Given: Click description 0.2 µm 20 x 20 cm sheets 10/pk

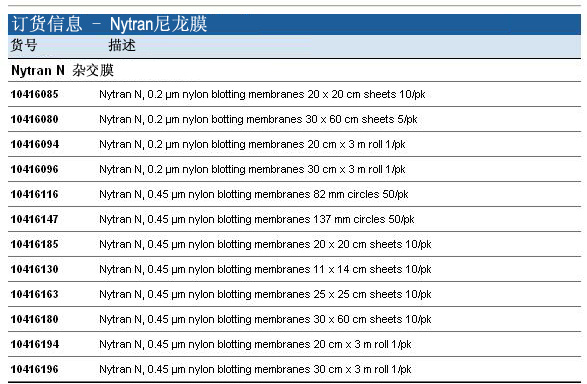Looking at the screenshot, I should point(262,94).
